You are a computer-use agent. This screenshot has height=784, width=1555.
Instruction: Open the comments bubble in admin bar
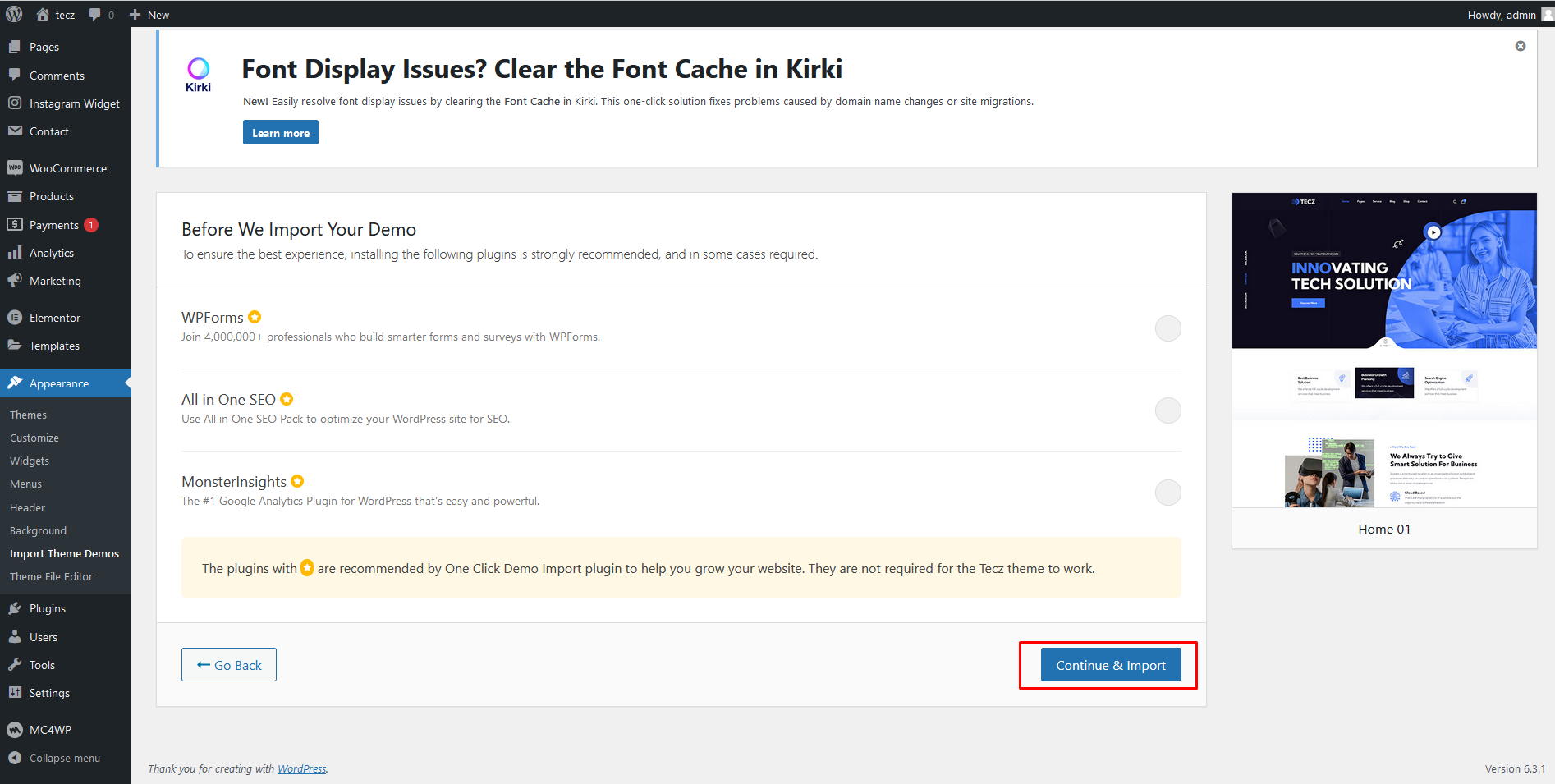[101, 15]
